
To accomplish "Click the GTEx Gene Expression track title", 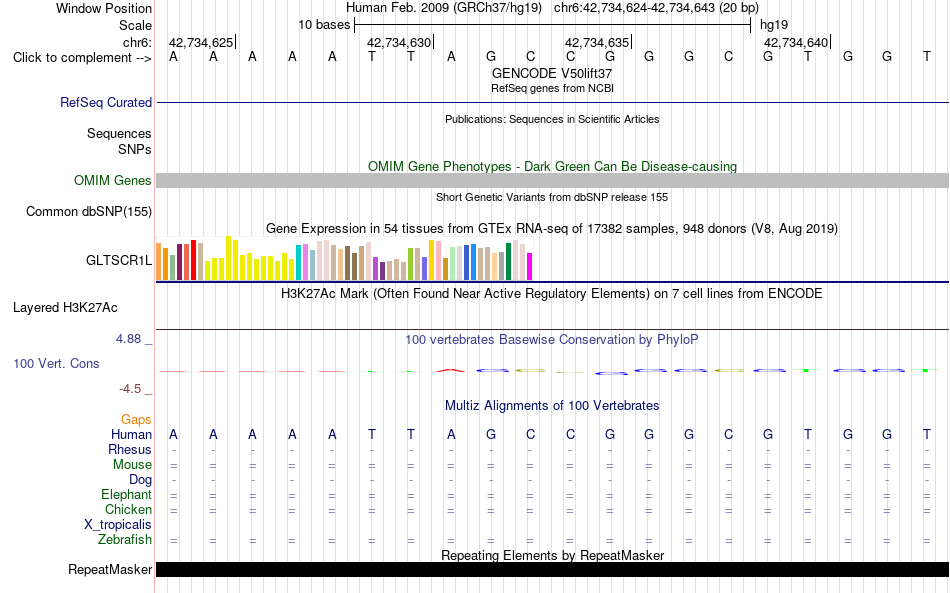I will [x=552, y=228].
